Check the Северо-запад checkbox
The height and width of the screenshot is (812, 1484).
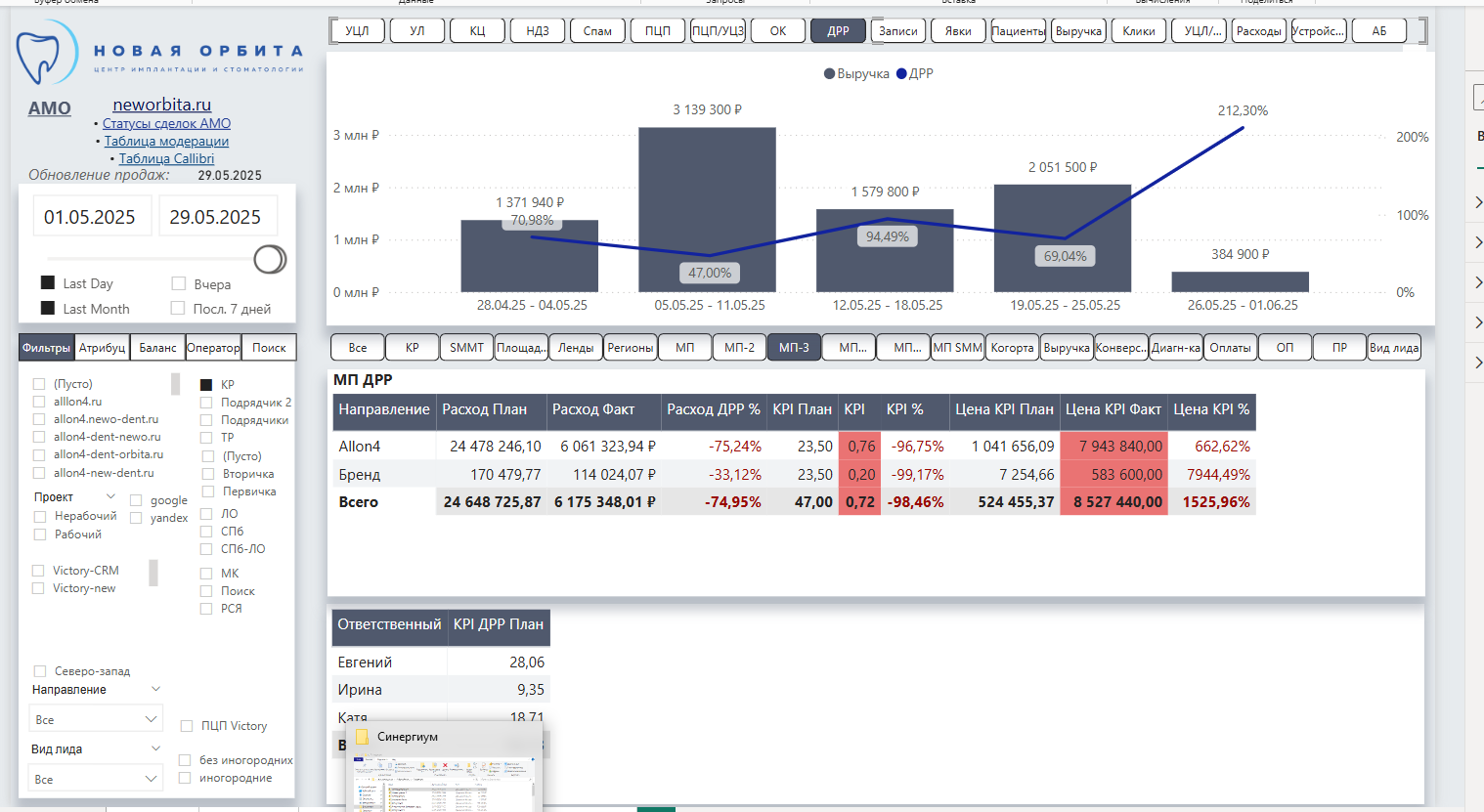point(40,671)
